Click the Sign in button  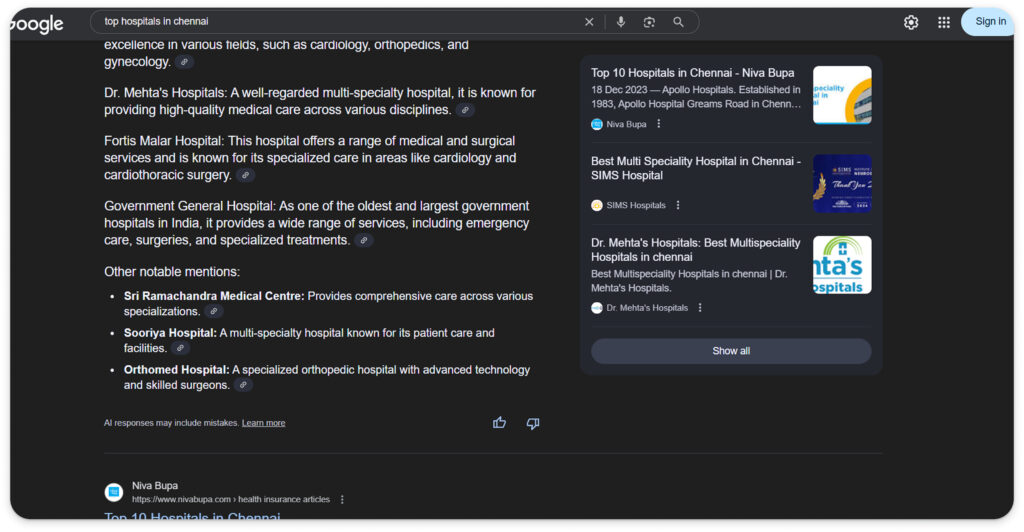989,22
